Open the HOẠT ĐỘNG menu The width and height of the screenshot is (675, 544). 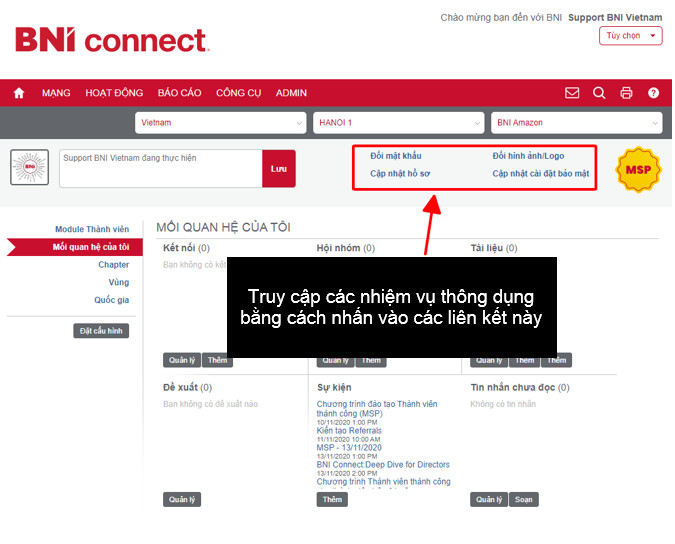[x=114, y=93]
